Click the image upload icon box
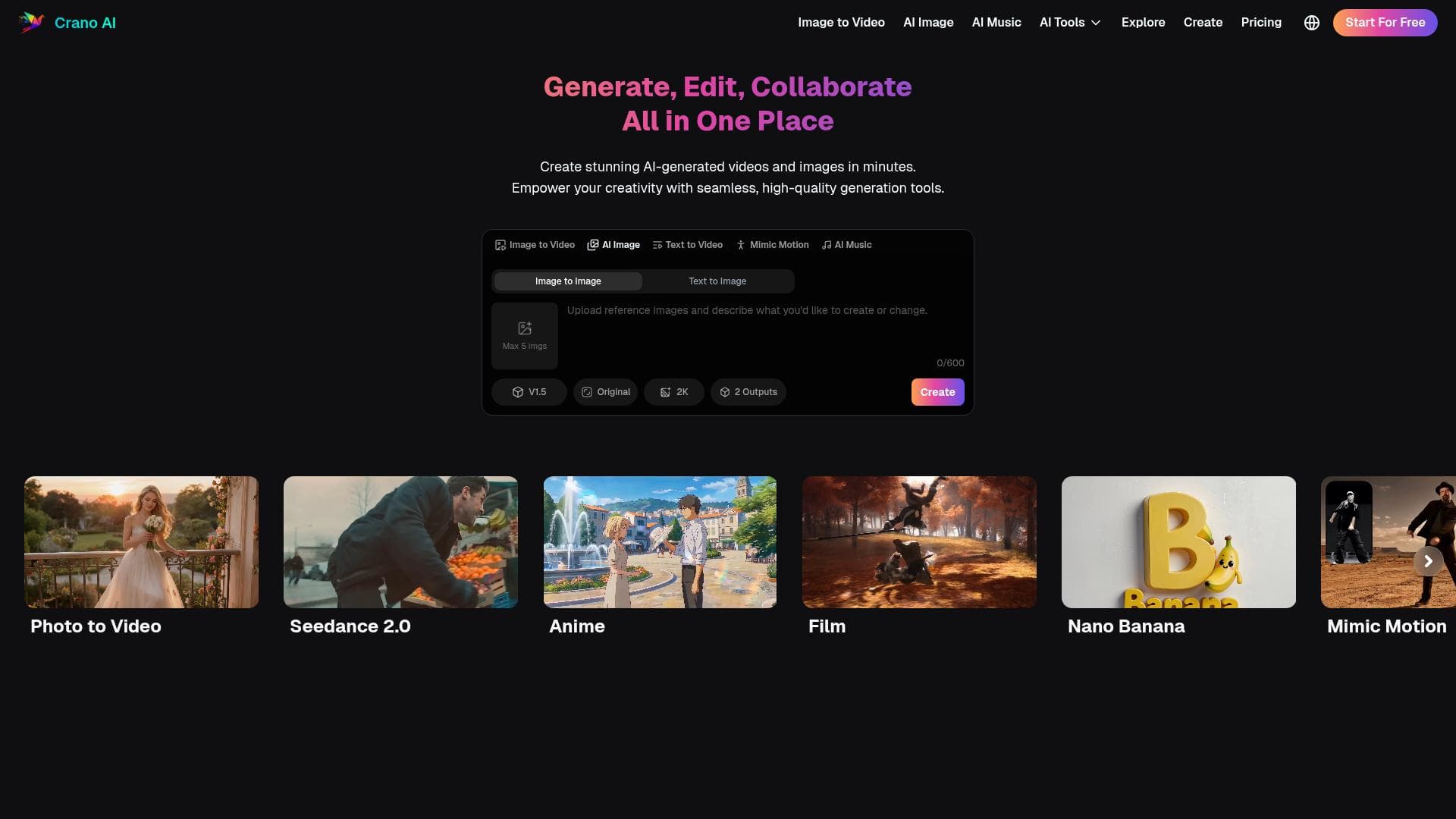 coord(524,335)
